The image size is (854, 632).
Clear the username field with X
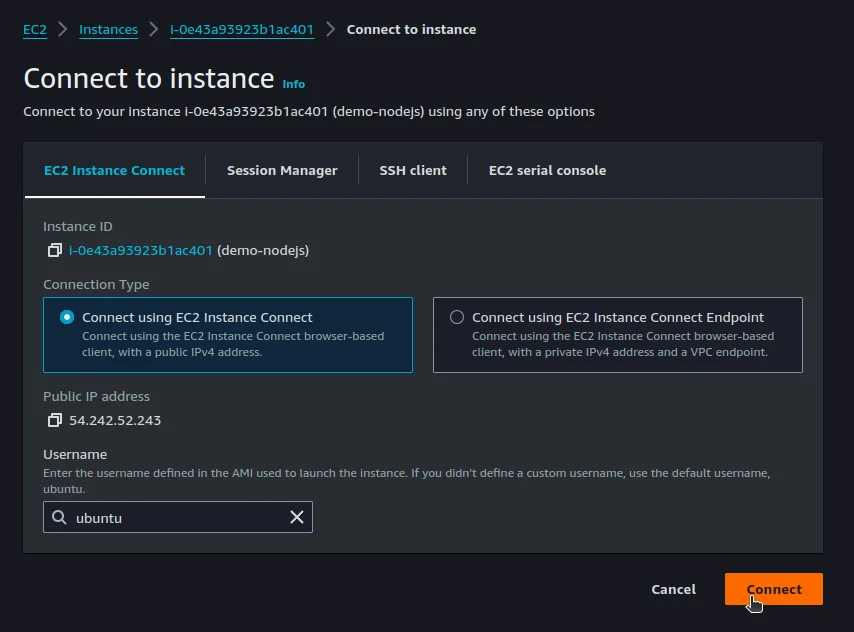point(297,517)
